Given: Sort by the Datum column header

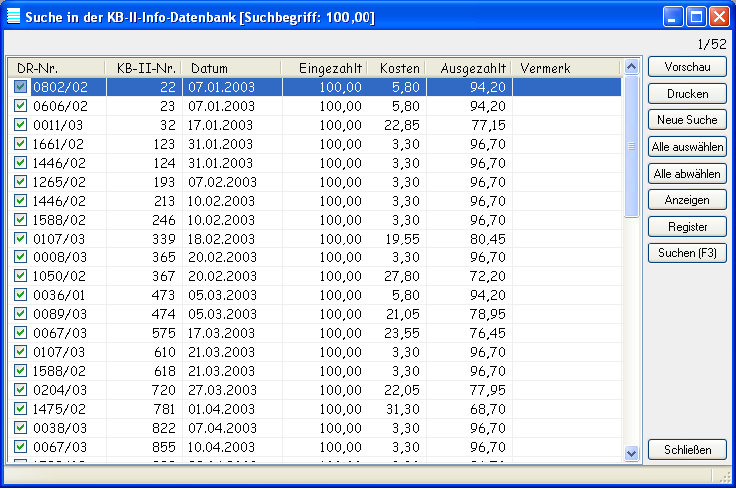Looking at the screenshot, I should (231, 68).
